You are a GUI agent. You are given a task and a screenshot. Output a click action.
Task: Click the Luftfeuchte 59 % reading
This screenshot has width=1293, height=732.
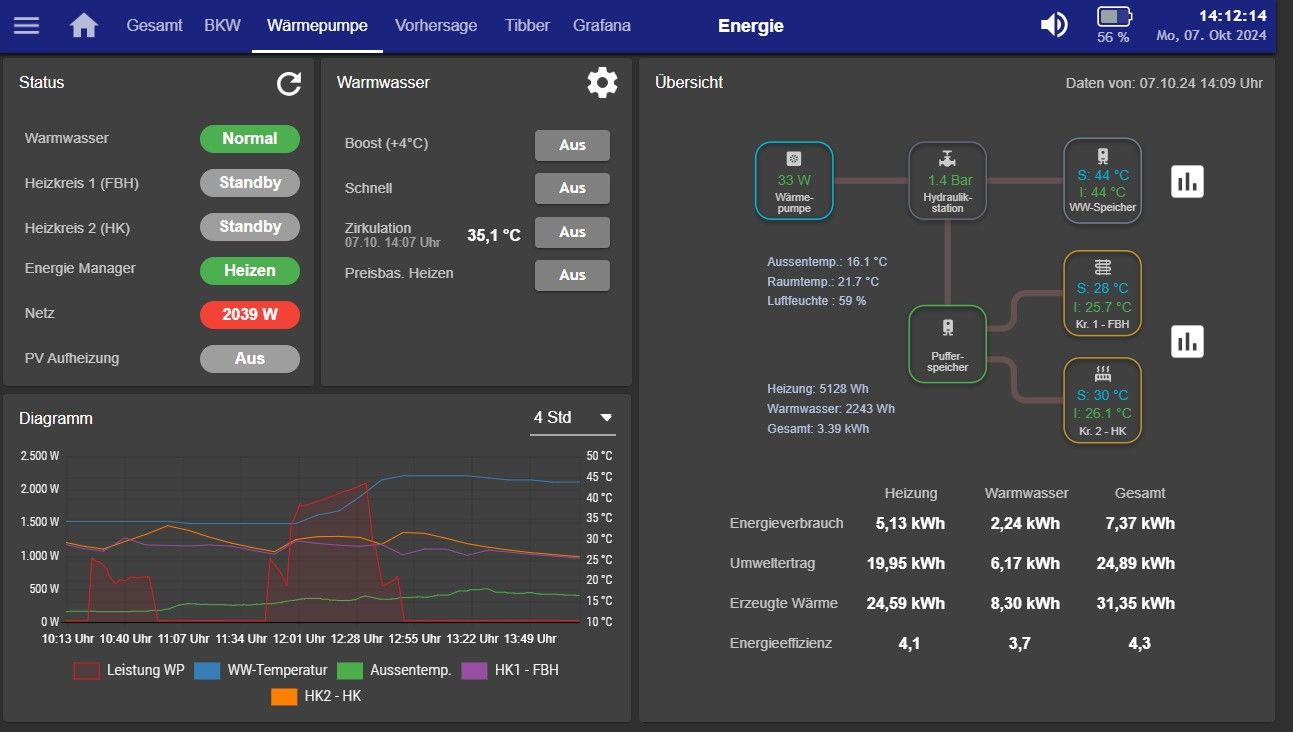pos(816,301)
